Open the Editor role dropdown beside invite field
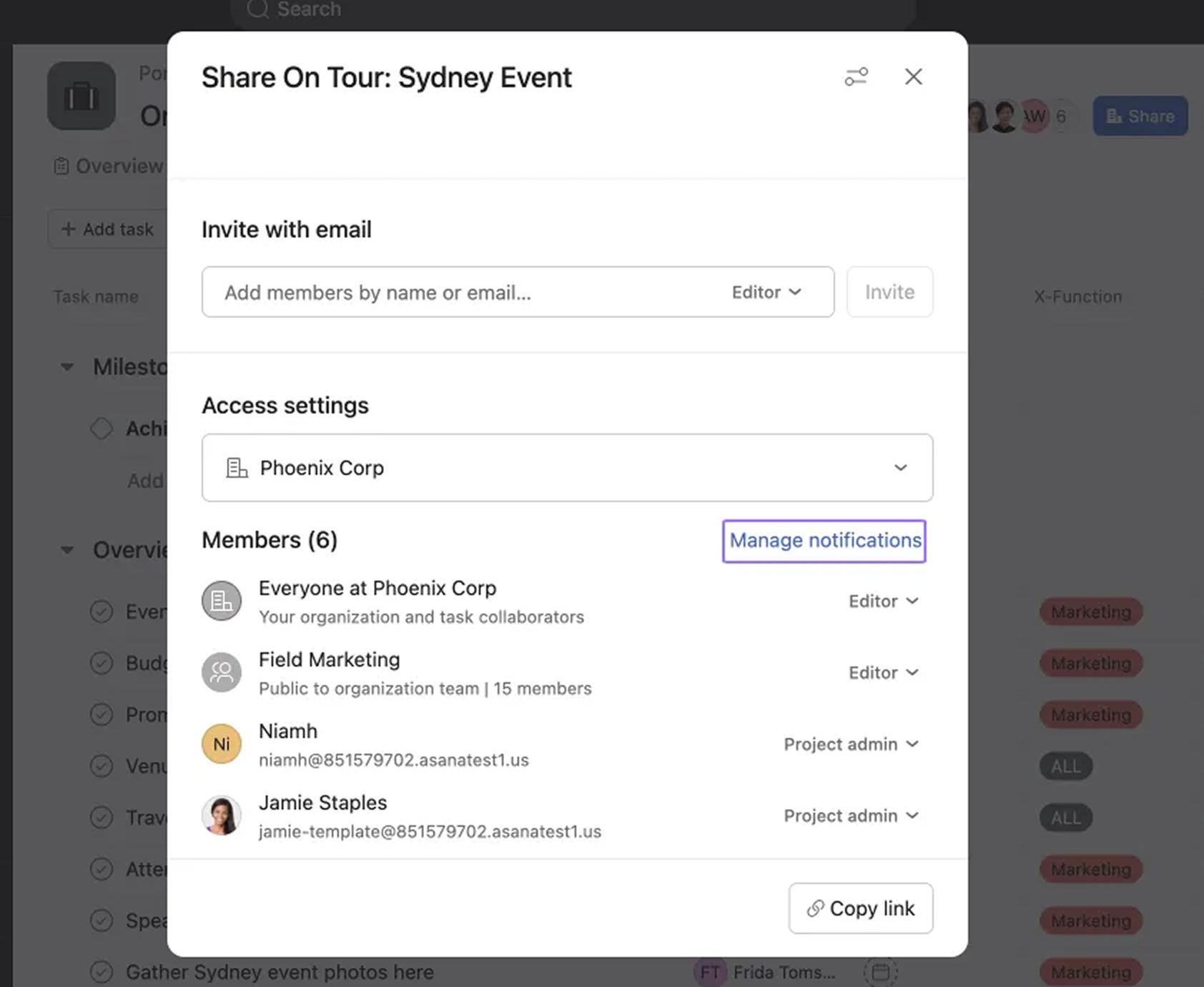 (765, 292)
